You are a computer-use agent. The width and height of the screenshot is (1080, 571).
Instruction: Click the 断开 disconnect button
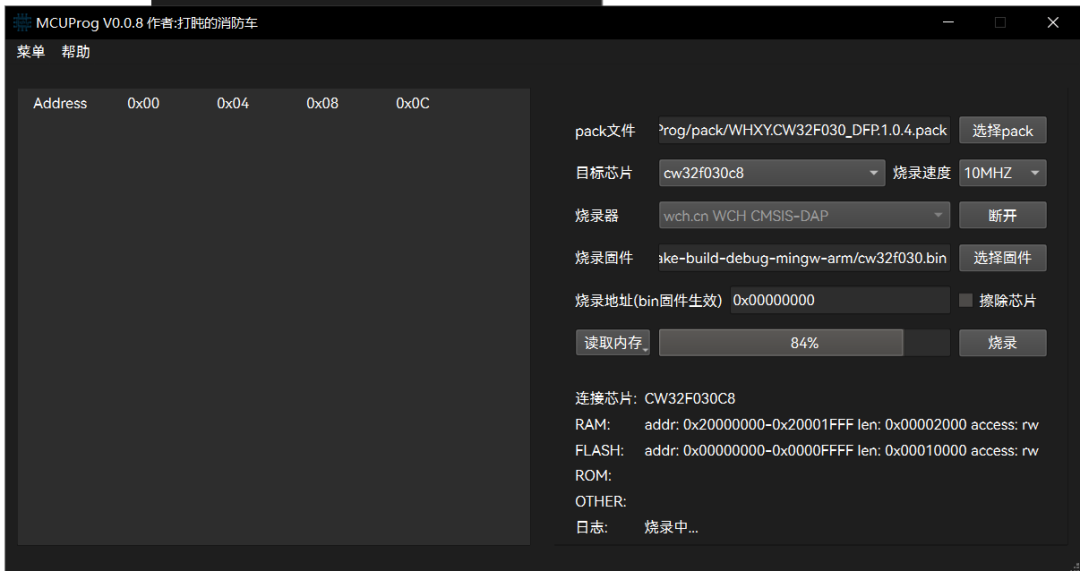(x=1002, y=215)
